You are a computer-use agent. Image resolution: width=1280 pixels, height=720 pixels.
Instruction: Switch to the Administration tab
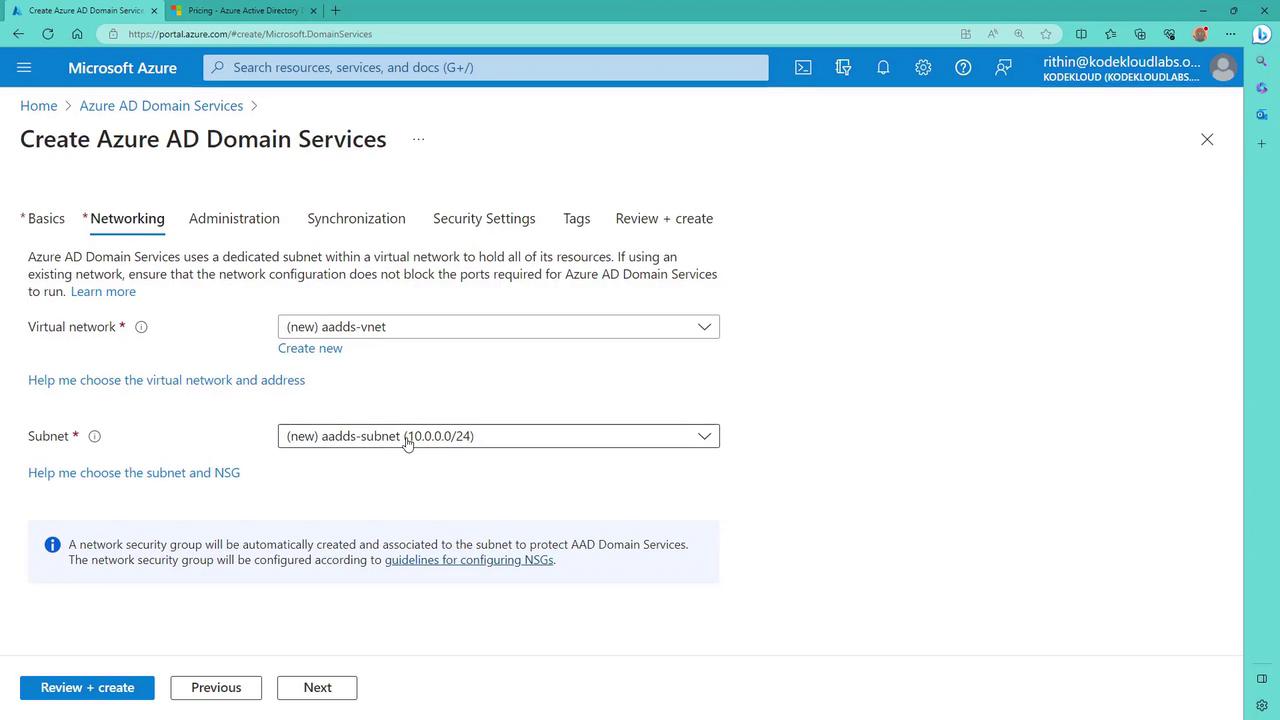click(234, 218)
